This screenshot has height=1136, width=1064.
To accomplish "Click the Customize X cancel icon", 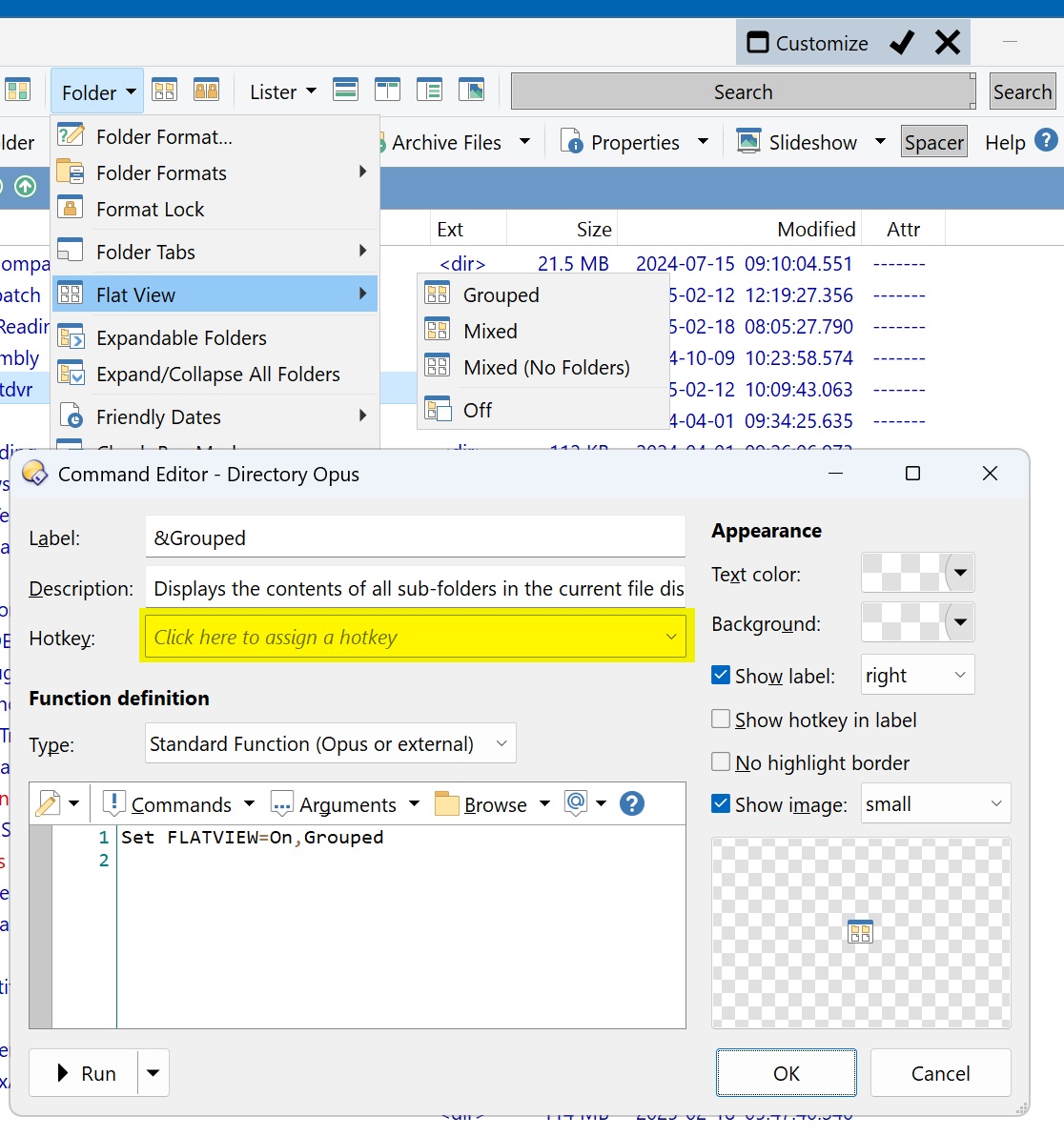I will point(948,43).
